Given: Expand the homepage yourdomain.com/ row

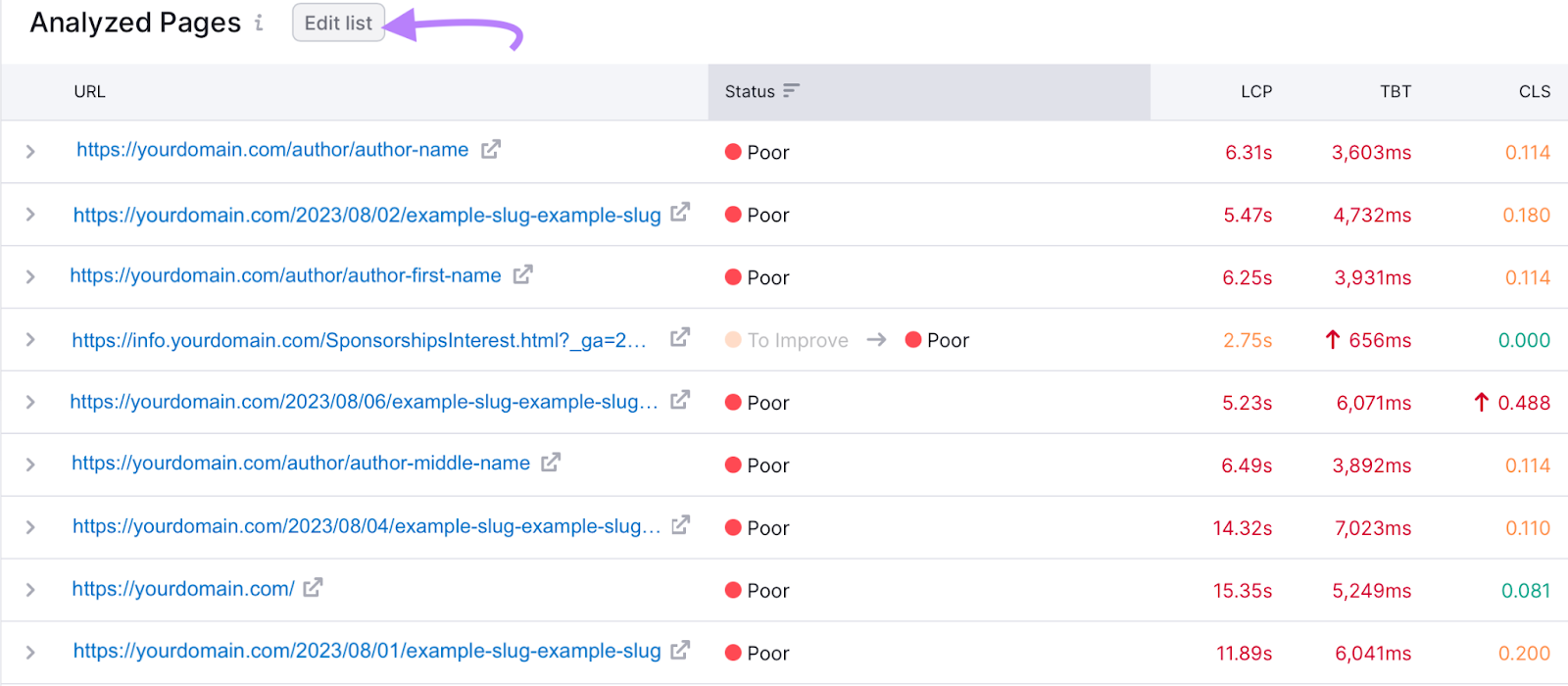Looking at the screenshot, I should [x=30, y=590].
